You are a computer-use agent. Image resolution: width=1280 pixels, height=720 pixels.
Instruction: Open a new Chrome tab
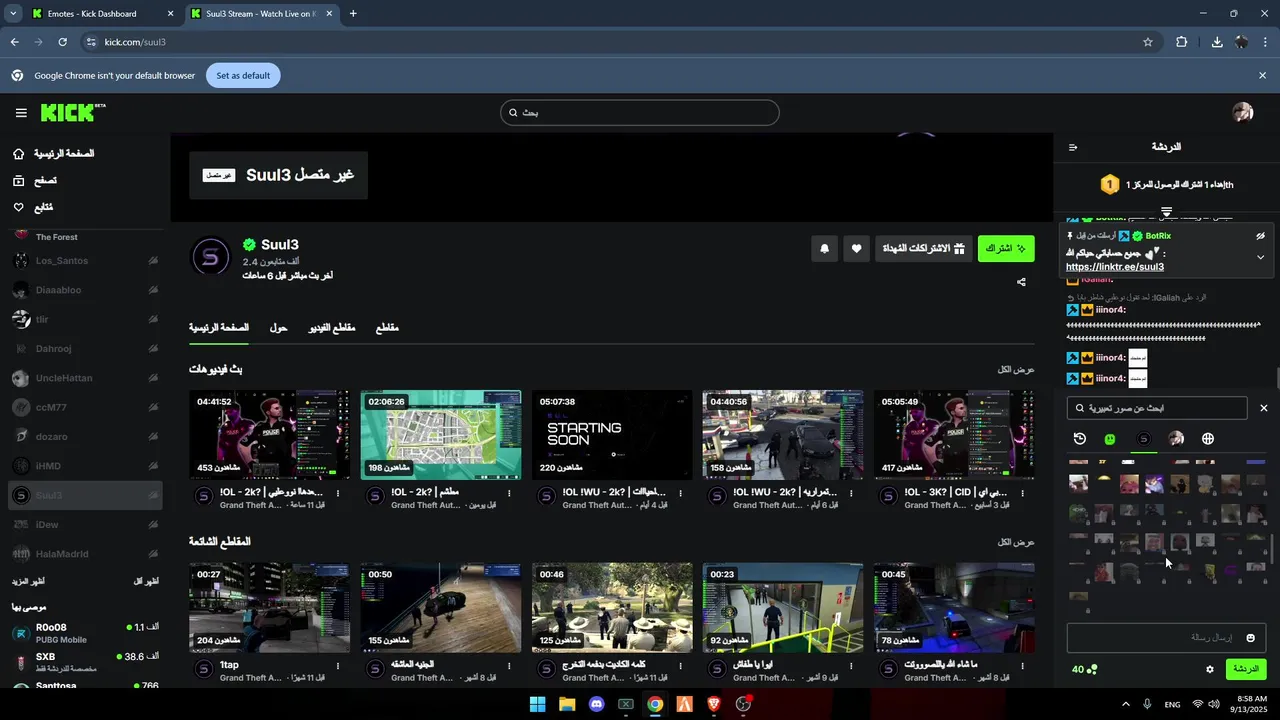353,14
